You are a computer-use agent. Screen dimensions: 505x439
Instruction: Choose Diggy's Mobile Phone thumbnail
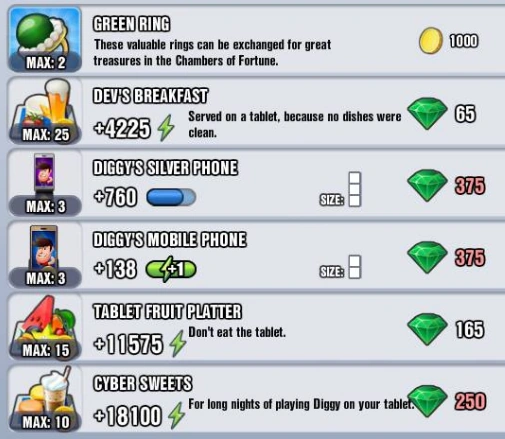click(45, 255)
